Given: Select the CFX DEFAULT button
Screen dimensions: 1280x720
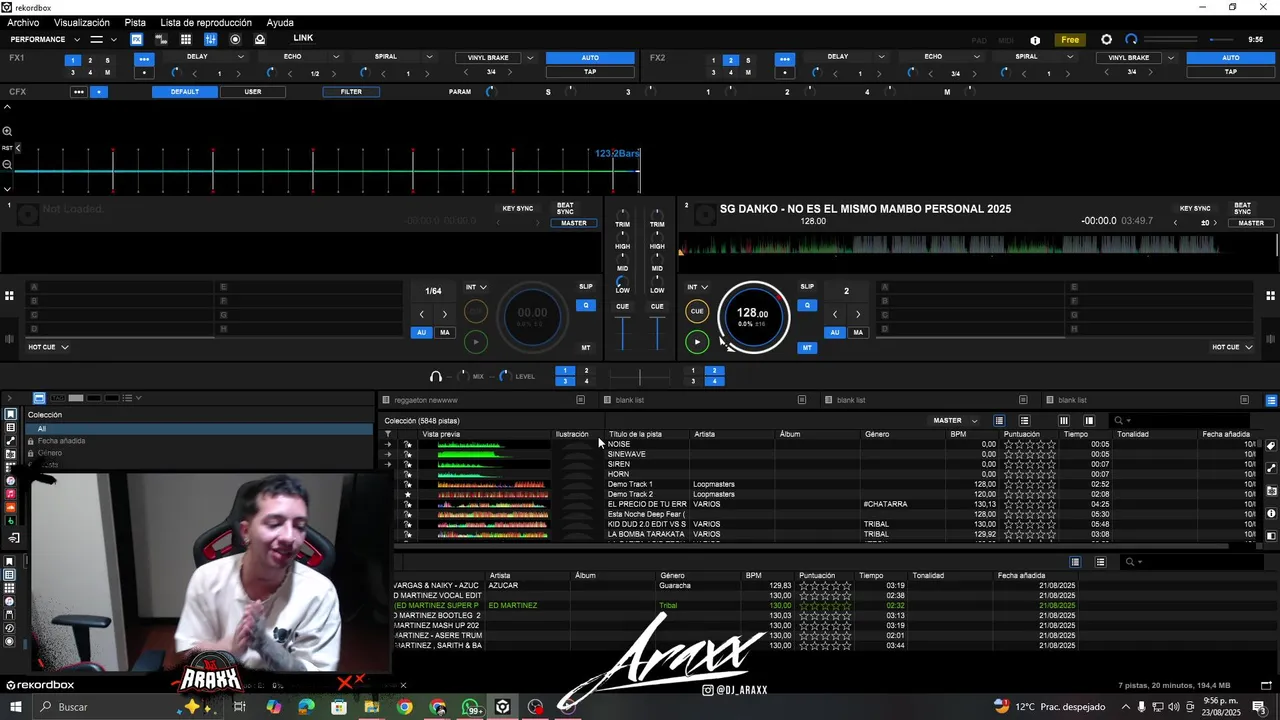Looking at the screenshot, I should pos(185,92).
